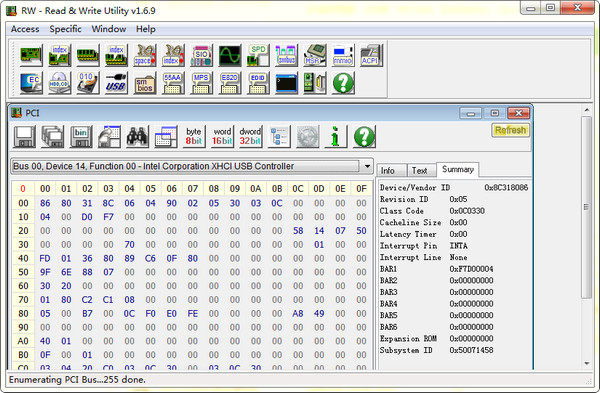Click the main window vertical scrollbar
The height and width of the screenshot is (393, 600).
[586, 207]
